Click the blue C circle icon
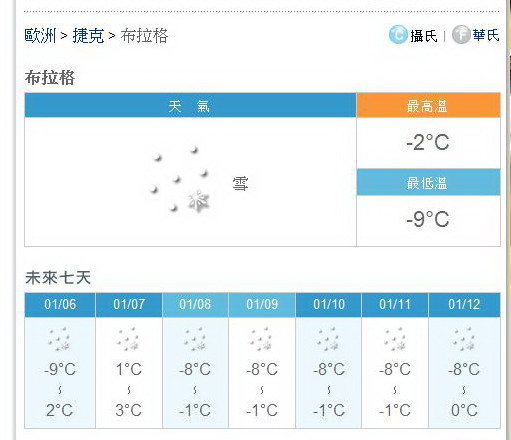511x440 pixels. pyautogui.click(x=398, y=35)
